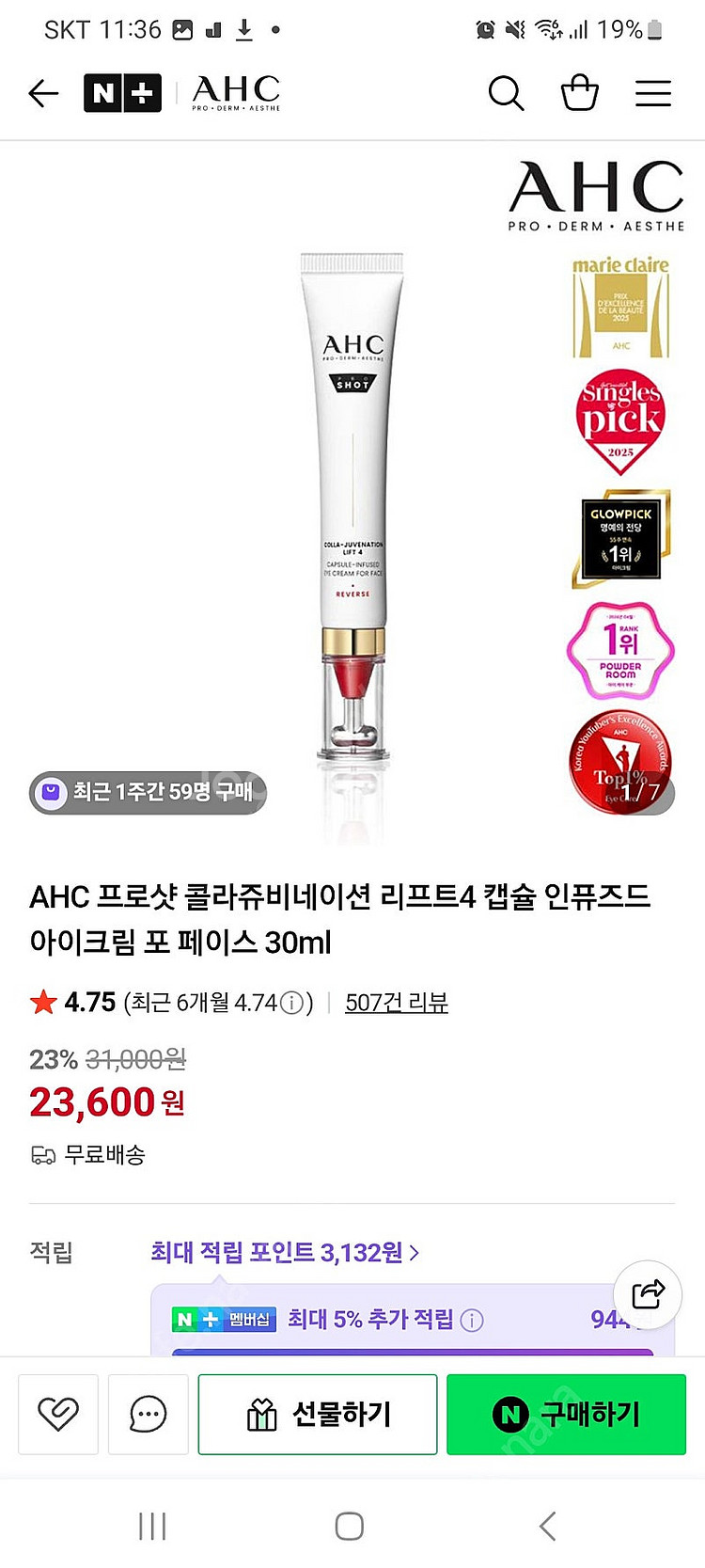Screen dimensions: 705x1568
Task: Tap the 선물하기 gift button
Action: [318, 1414]
